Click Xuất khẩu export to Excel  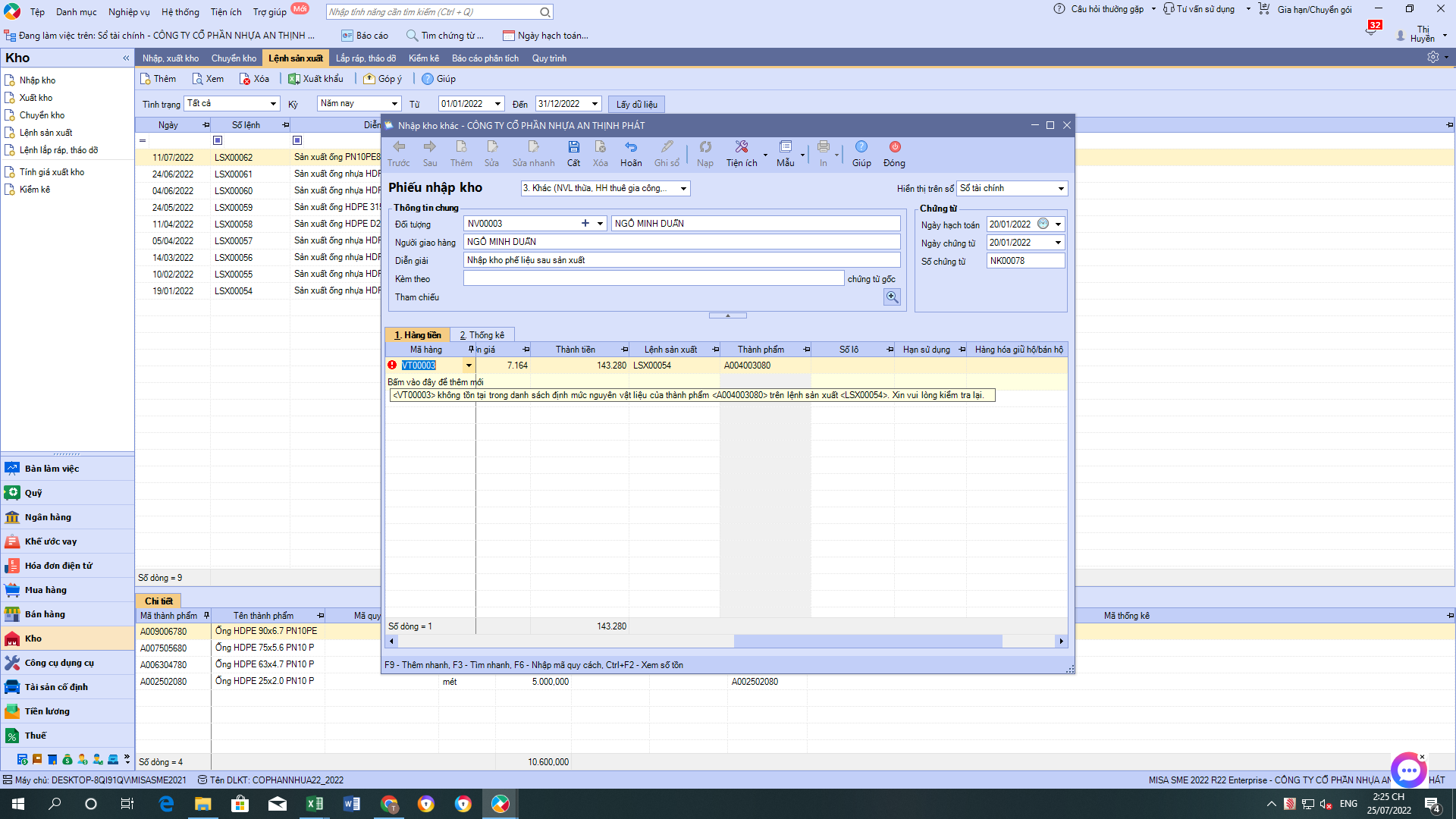[x=316, y=79]
